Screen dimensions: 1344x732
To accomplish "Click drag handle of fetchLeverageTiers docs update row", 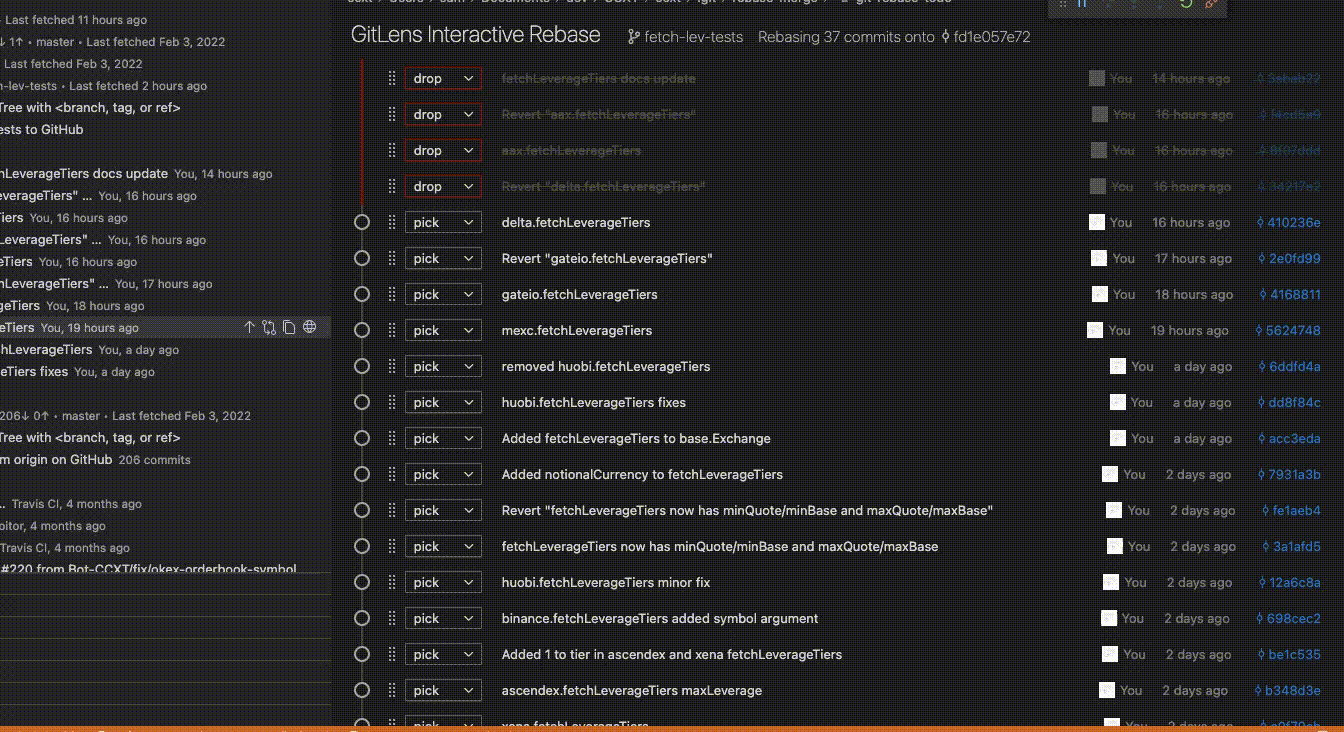I will 392,78.
